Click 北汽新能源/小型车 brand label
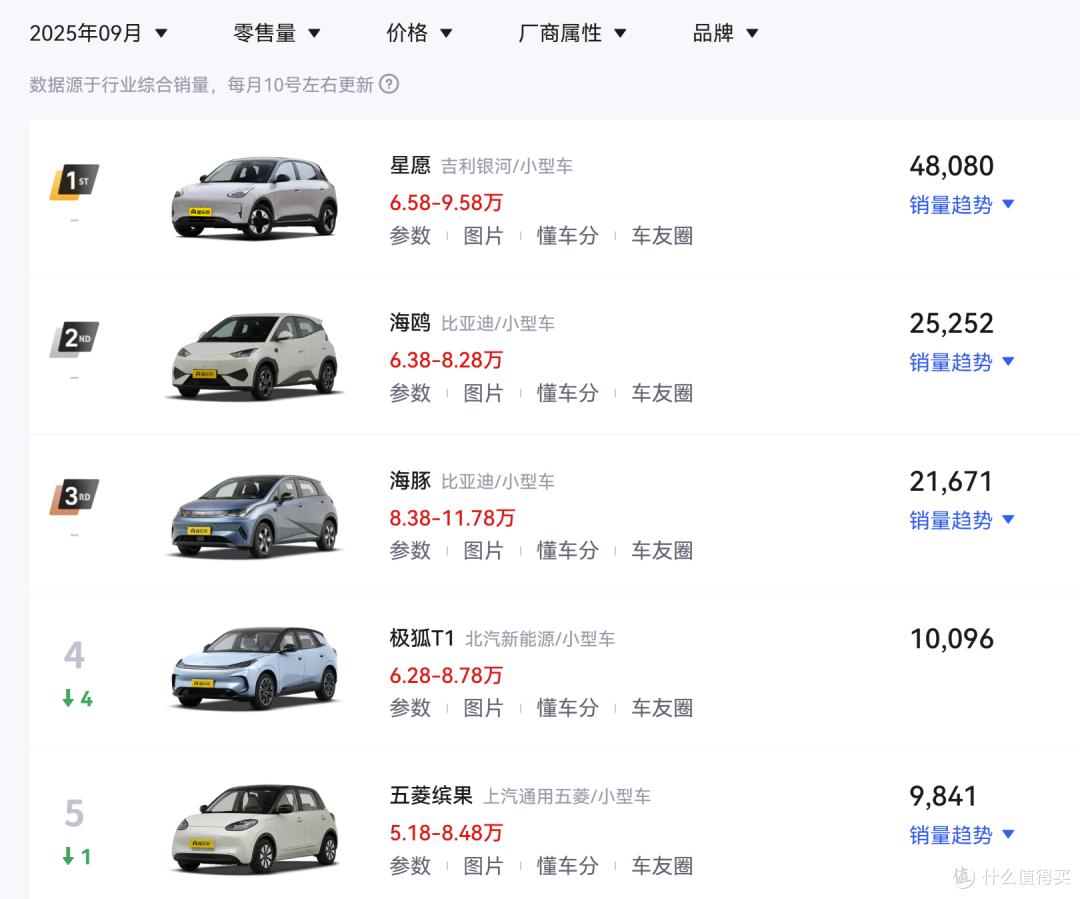This screenshot has width=1080, height=899. 540,639
